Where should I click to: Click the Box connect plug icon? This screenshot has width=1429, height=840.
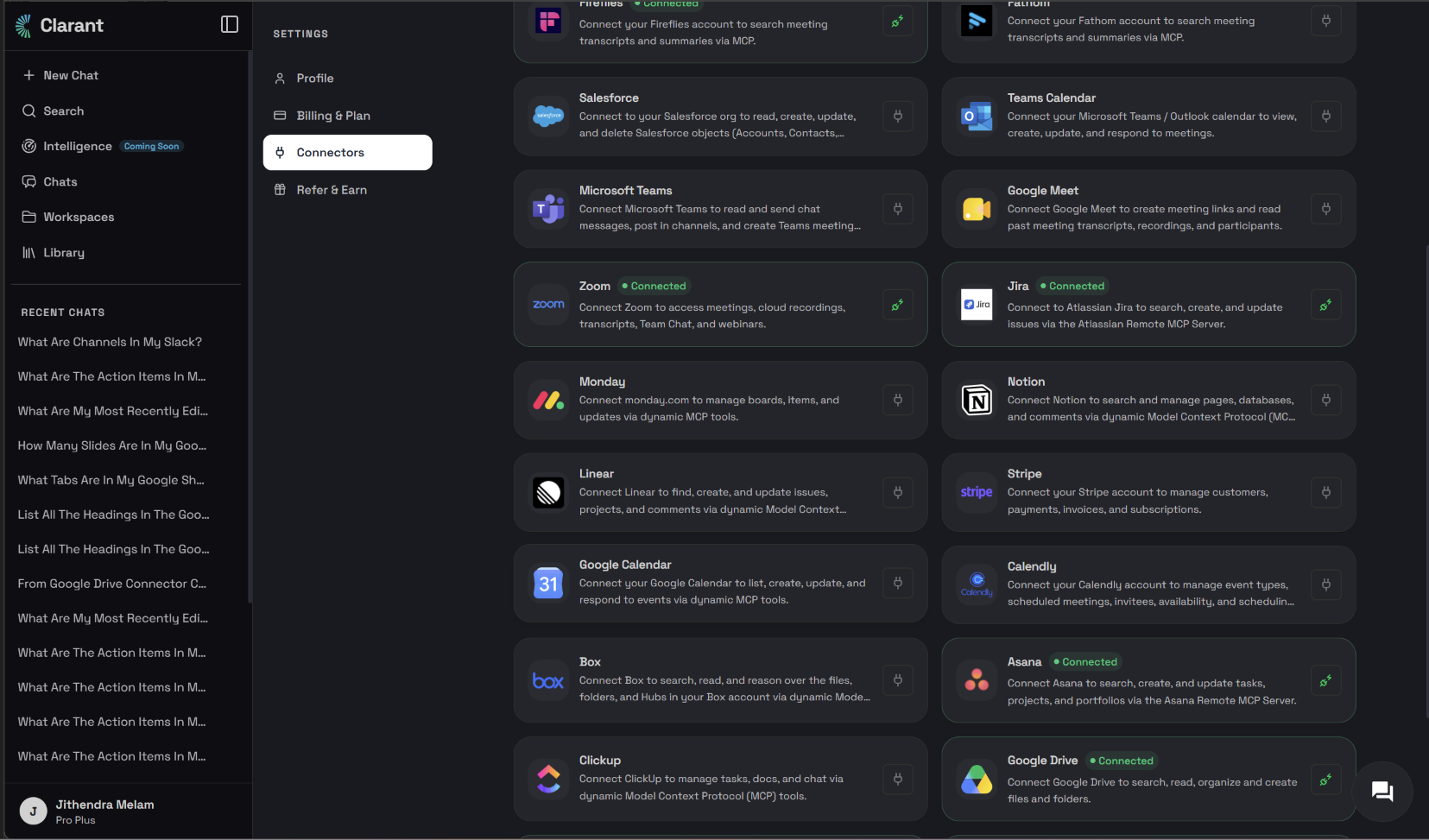coord(898,680)
